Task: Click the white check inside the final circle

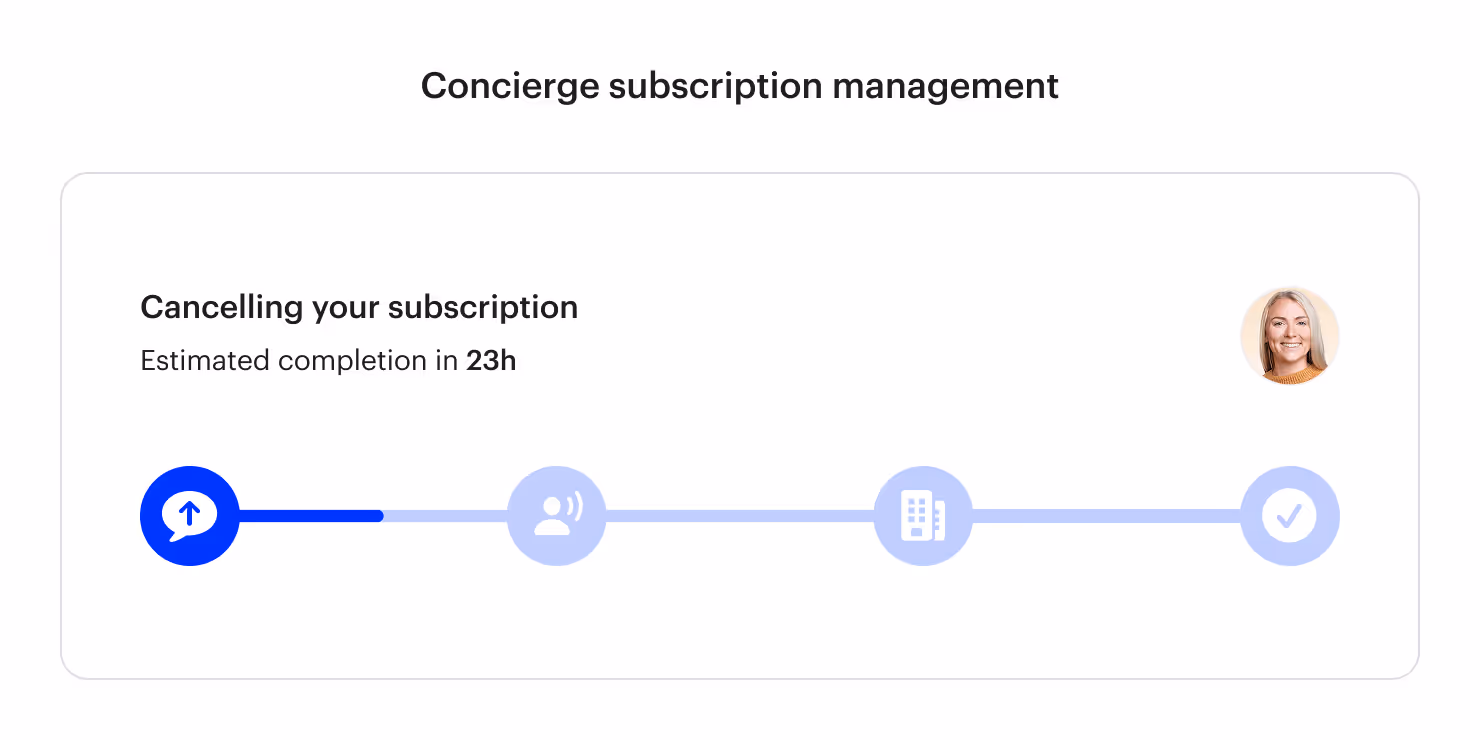Action: click(x=1290, y=516)
